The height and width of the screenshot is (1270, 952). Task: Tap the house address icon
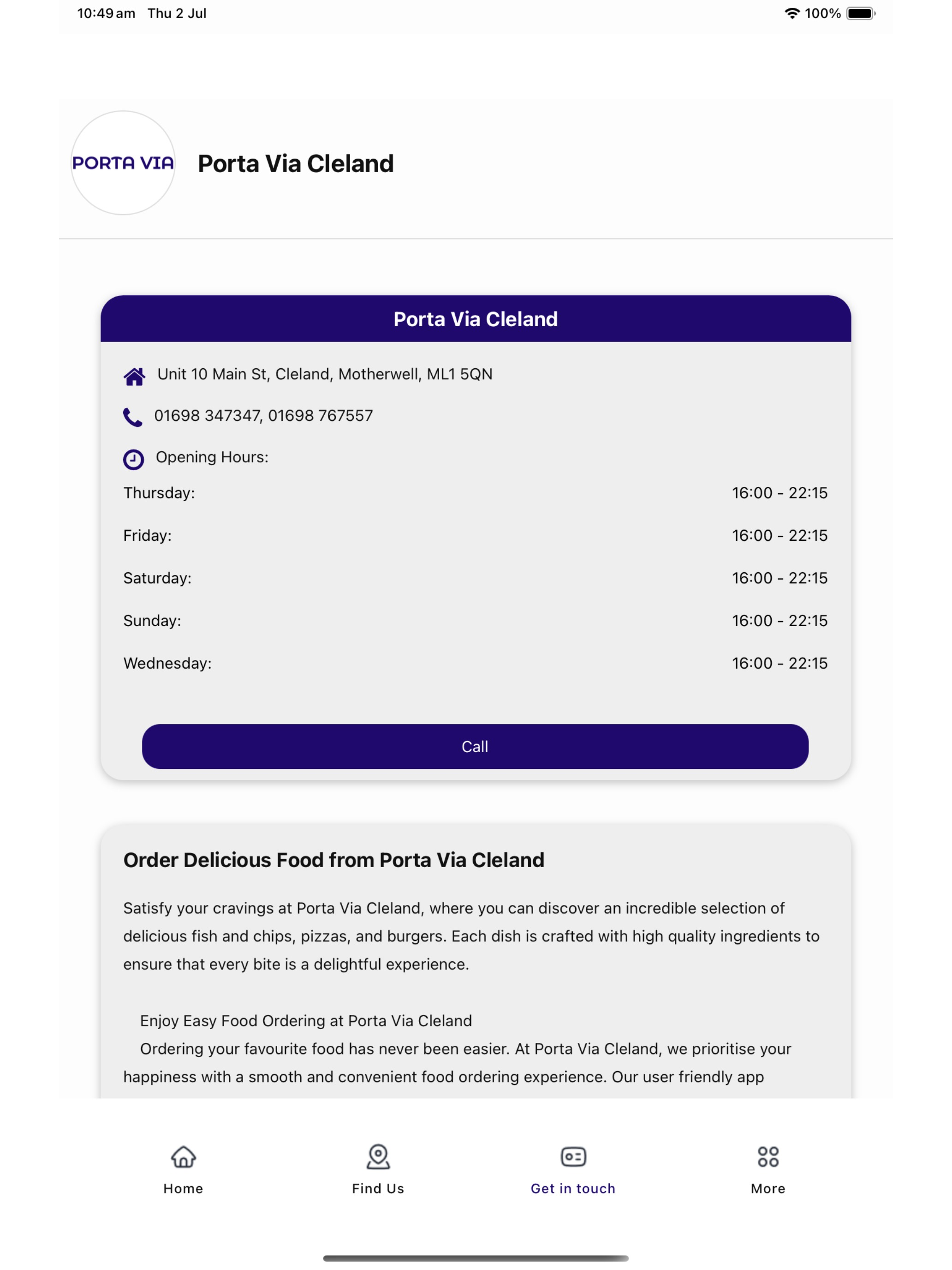[134, 376]
